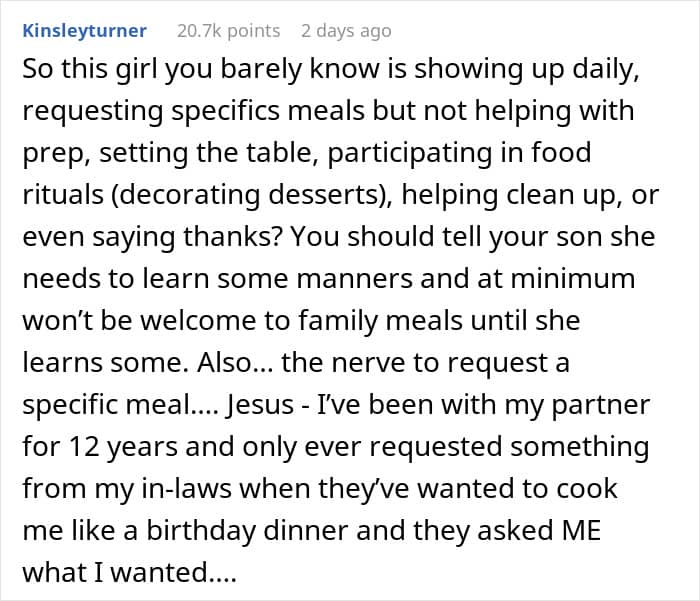This screenshot has height=601, width=700.
Task: Click the word 'rituals' in the comment
Action: (x=66, y=195)
